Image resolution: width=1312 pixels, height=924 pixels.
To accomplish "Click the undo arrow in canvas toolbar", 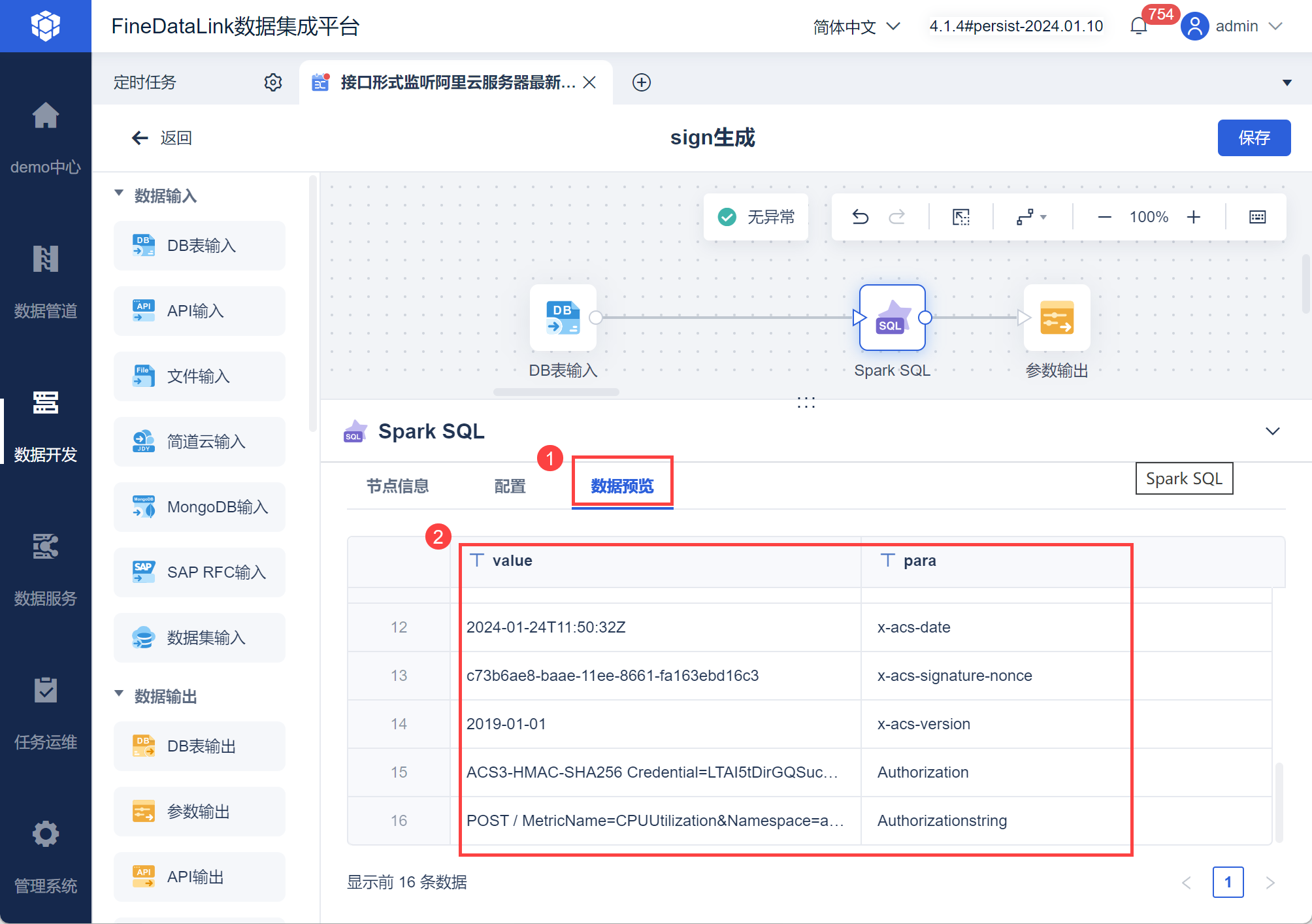I will pyautogui.click(x=860, y=217).
